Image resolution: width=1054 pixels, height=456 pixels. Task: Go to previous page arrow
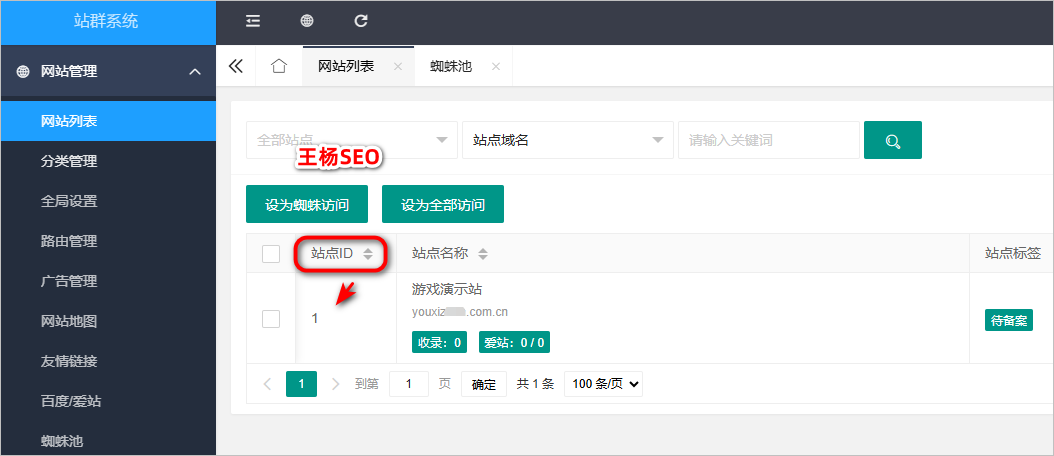point(268,384)
